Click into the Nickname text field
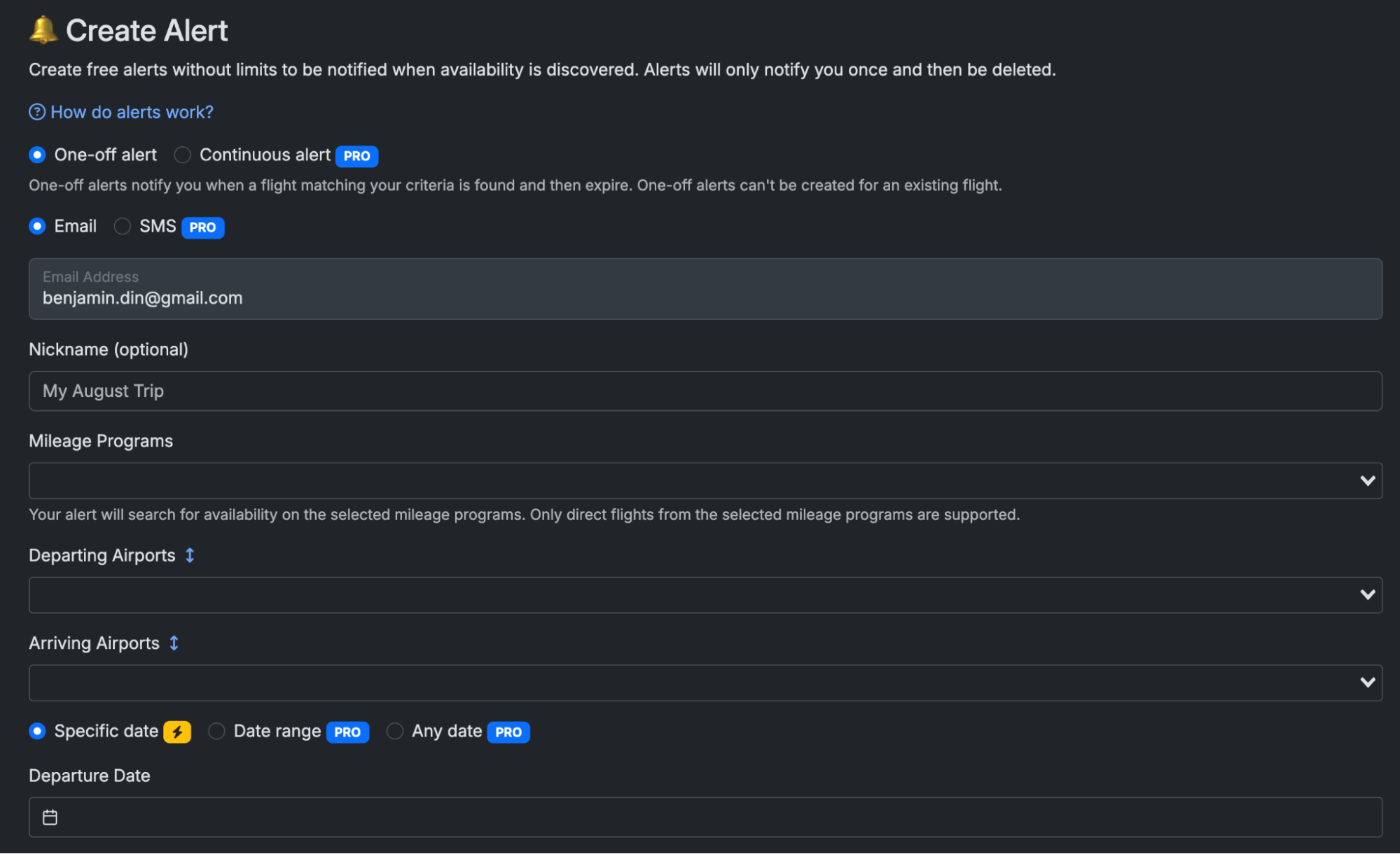The height and width of the screenshot is (854, 1400). point(705,391)
